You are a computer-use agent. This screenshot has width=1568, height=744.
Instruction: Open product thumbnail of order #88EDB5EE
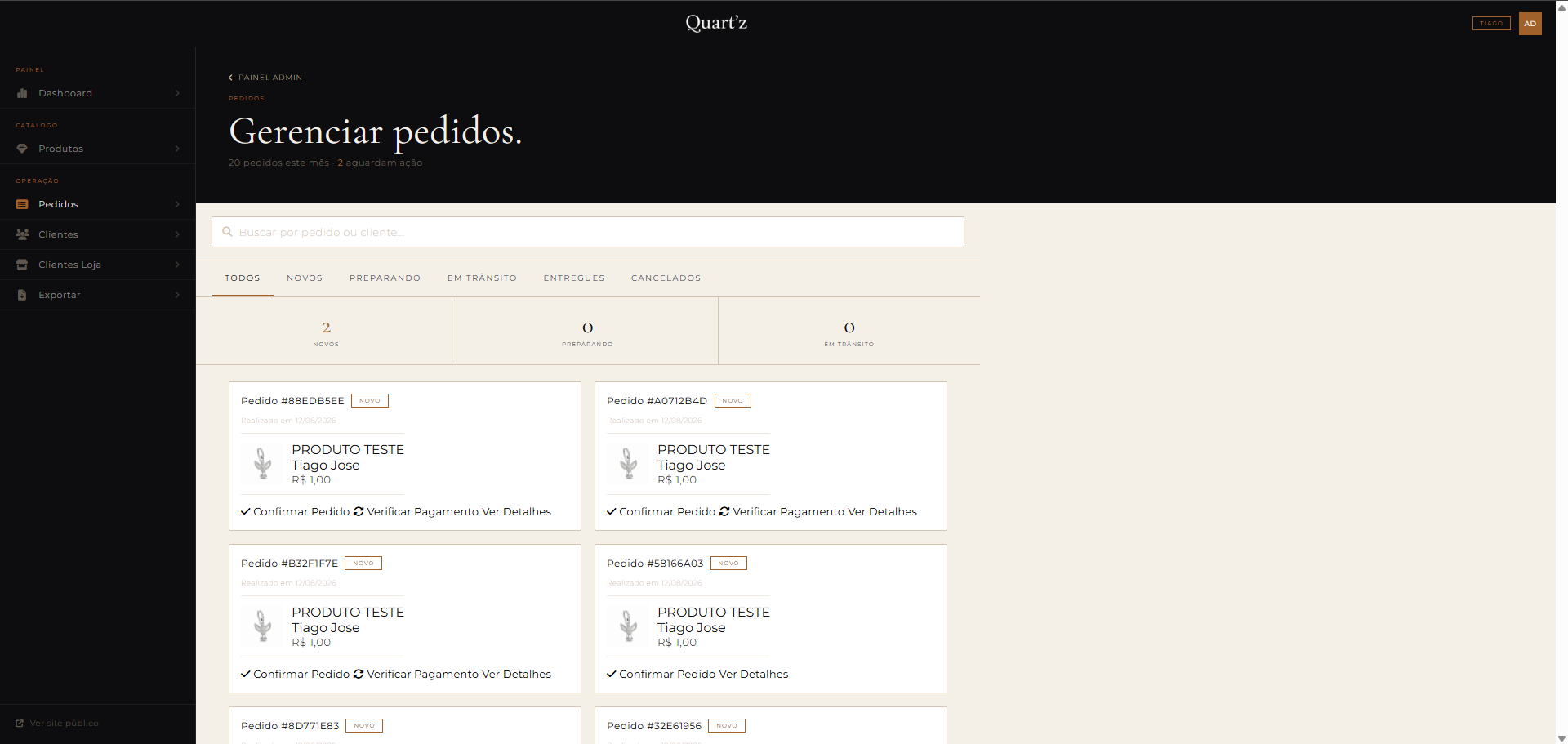(x=263, y=464)
